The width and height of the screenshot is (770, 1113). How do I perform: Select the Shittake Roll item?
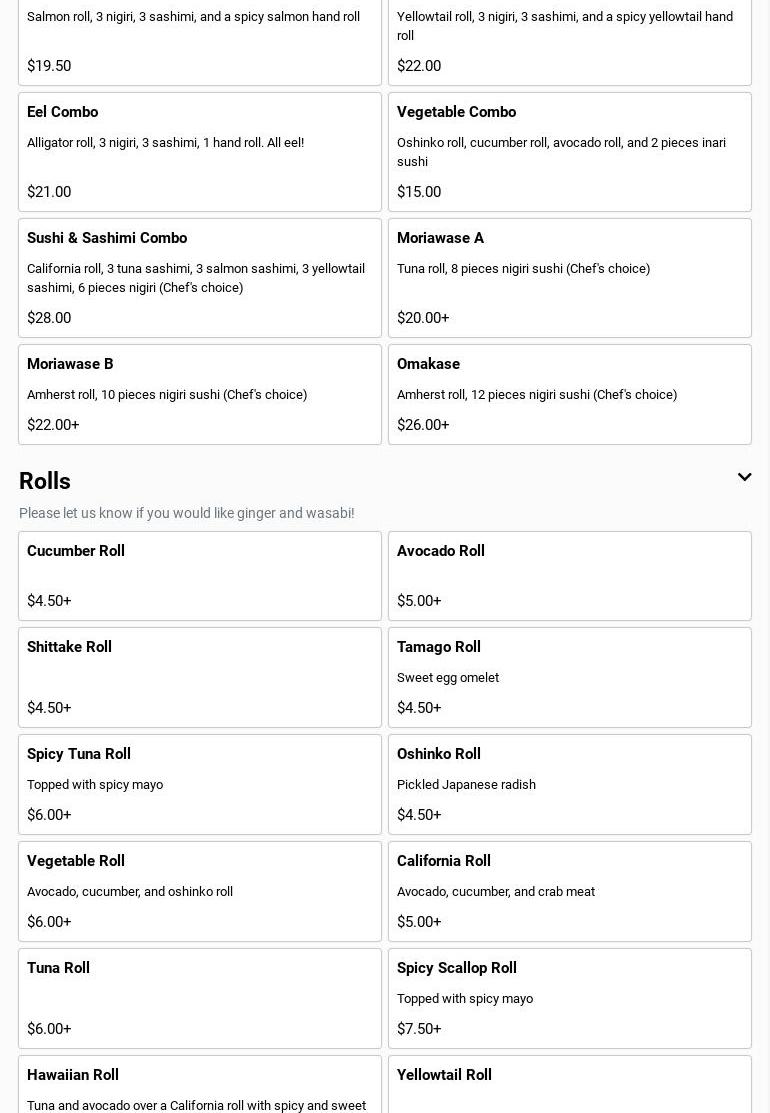(x=200, y=677)
